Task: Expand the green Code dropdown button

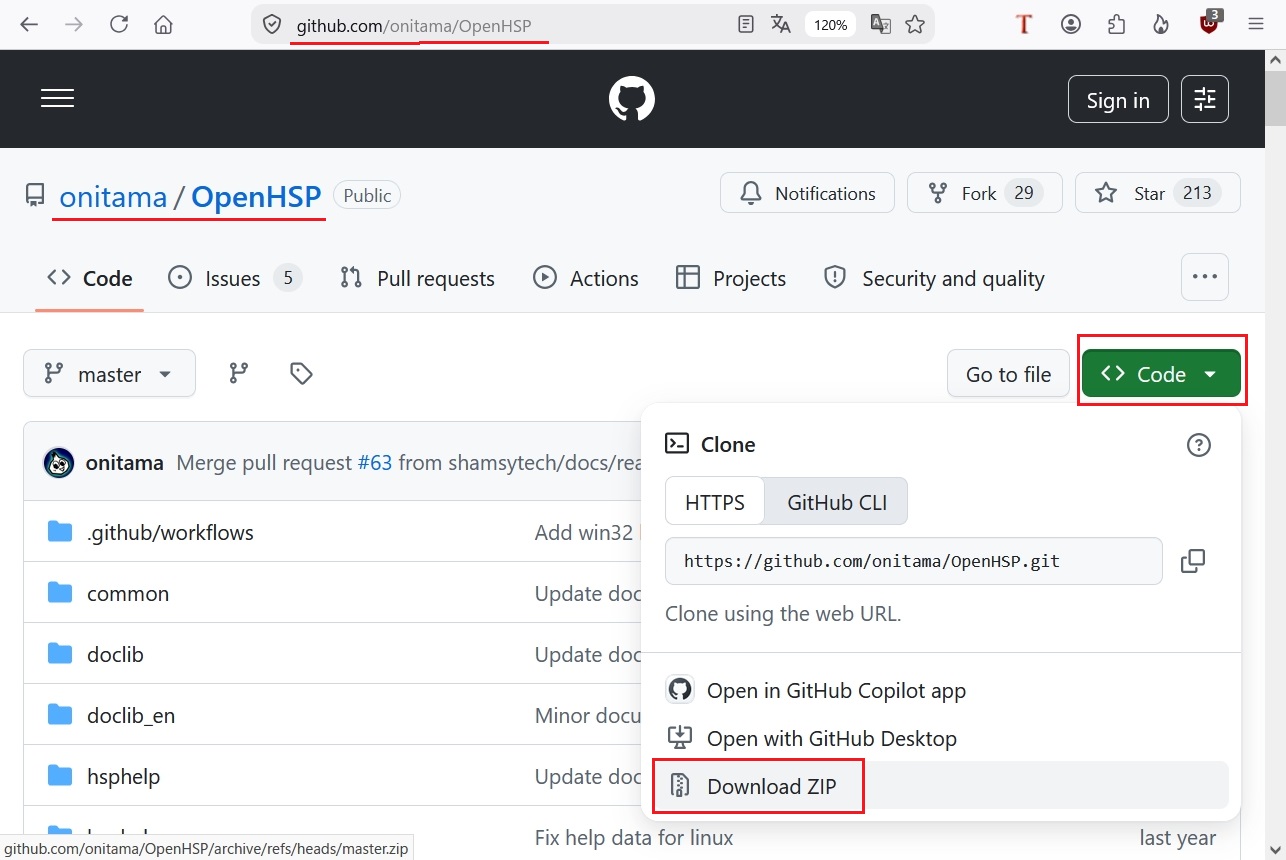Action: click(x=1161, y=374)
